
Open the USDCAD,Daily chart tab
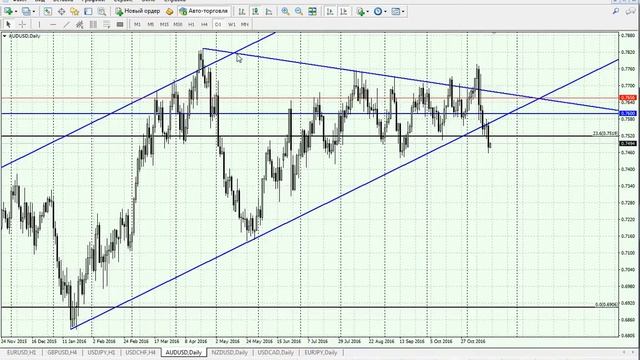pyautogui.click(x=276, y=352)
